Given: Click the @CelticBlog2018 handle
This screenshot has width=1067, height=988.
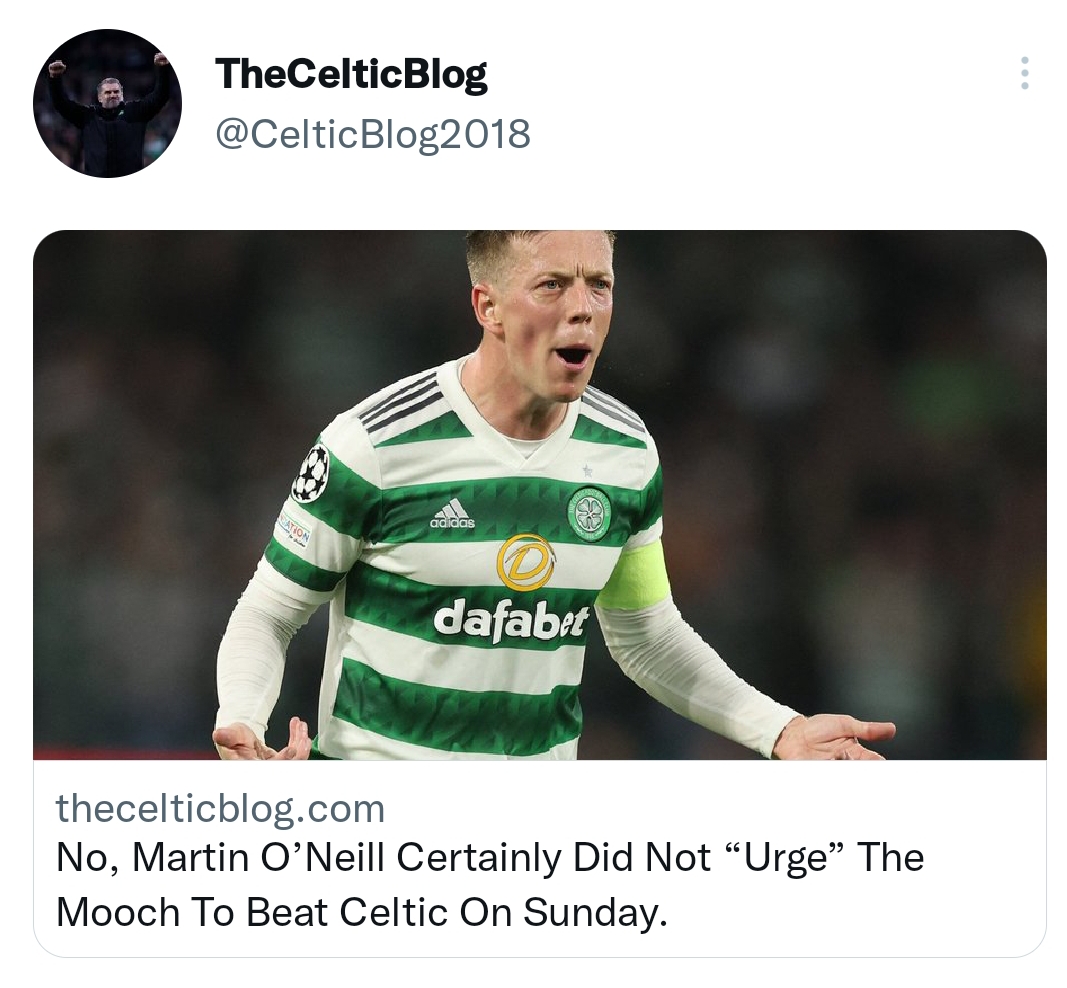Looking at the screenshot, I should [373, 133].
